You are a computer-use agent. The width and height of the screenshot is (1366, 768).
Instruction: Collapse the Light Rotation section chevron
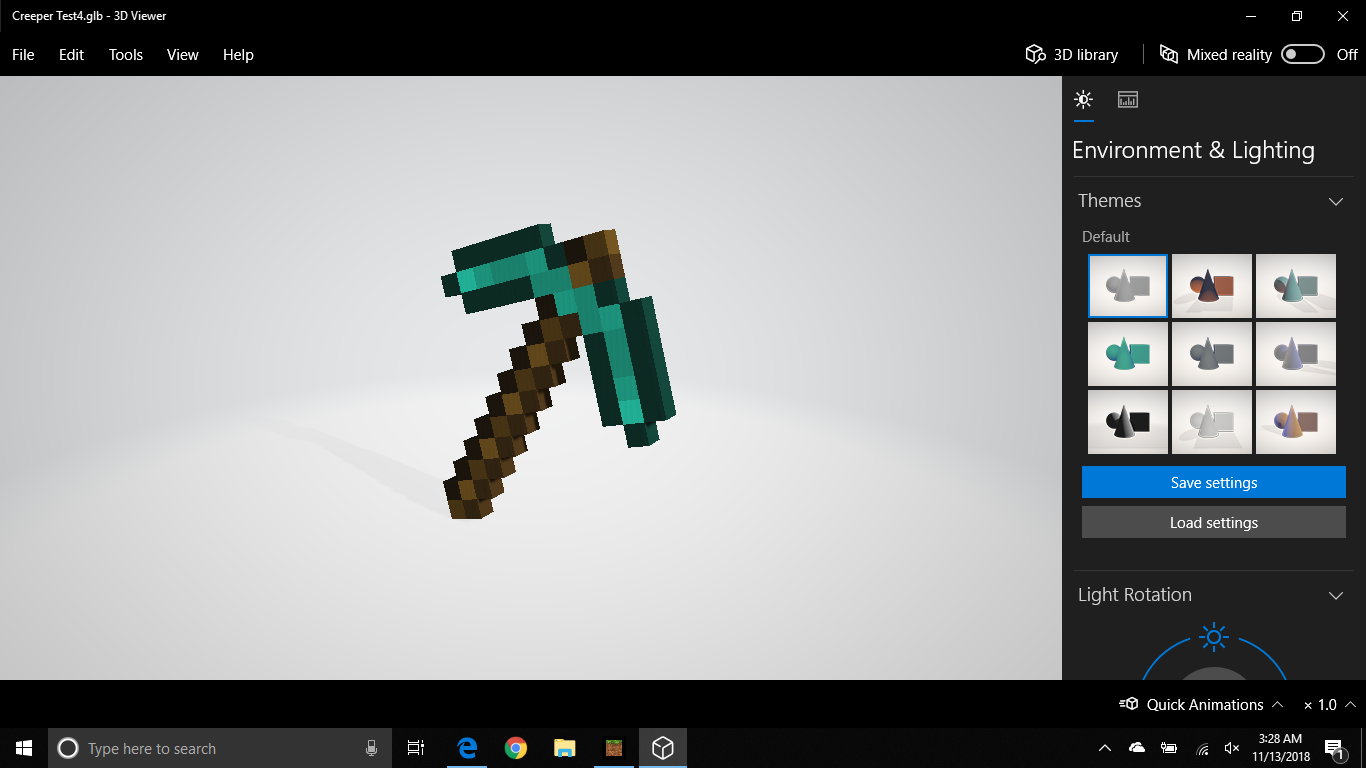tap(1335, 595)
